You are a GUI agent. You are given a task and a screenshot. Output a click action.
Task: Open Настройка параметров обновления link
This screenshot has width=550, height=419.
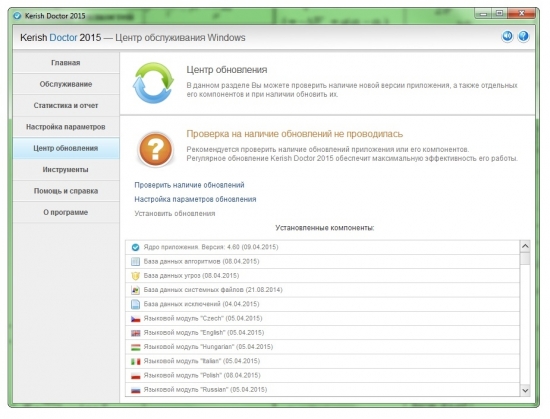click(195, 200)
